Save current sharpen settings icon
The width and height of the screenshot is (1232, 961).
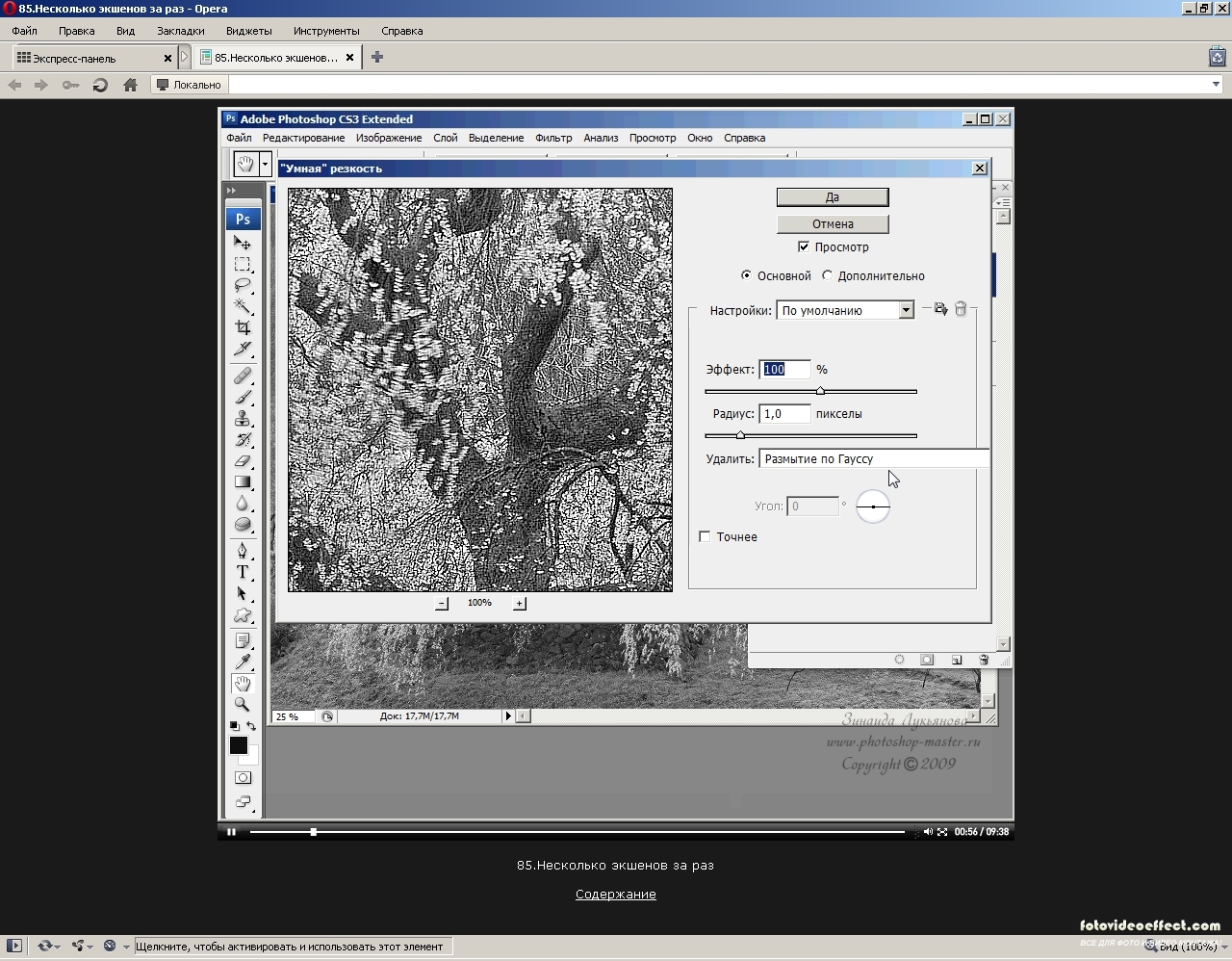coord(940,309)
